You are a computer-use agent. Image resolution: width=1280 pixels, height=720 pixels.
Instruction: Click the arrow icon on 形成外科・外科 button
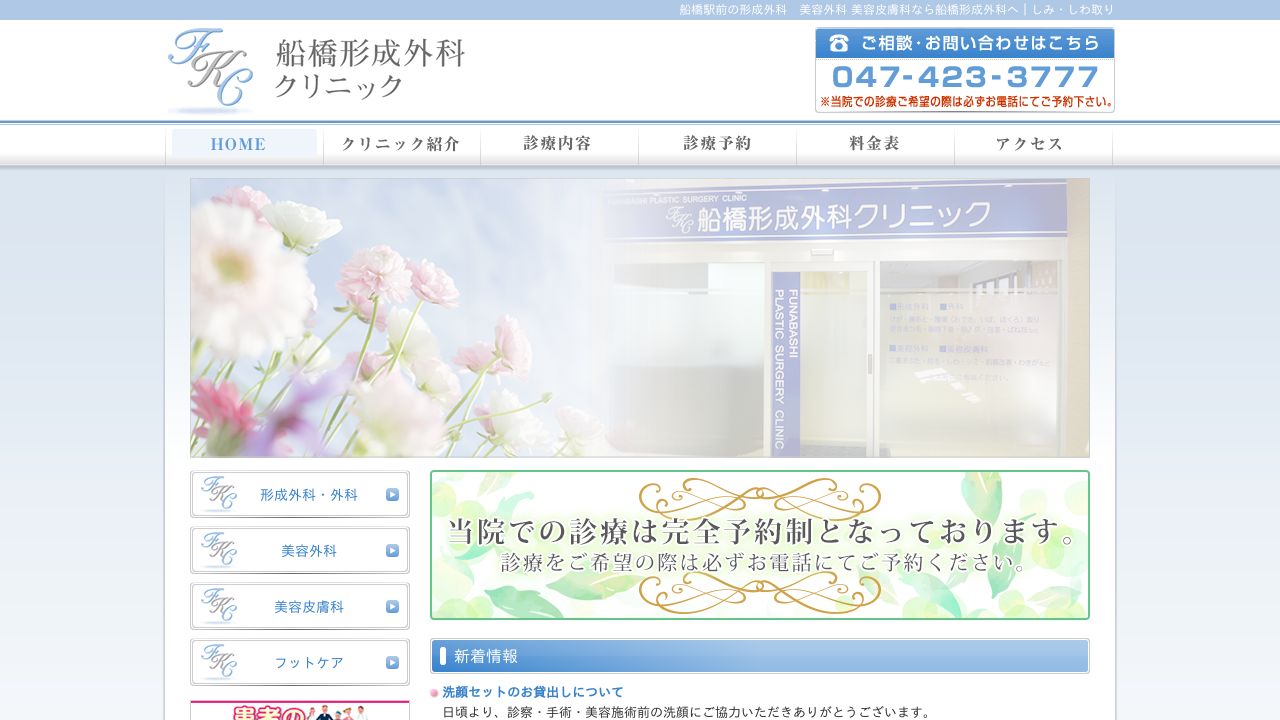click(391, 493)
